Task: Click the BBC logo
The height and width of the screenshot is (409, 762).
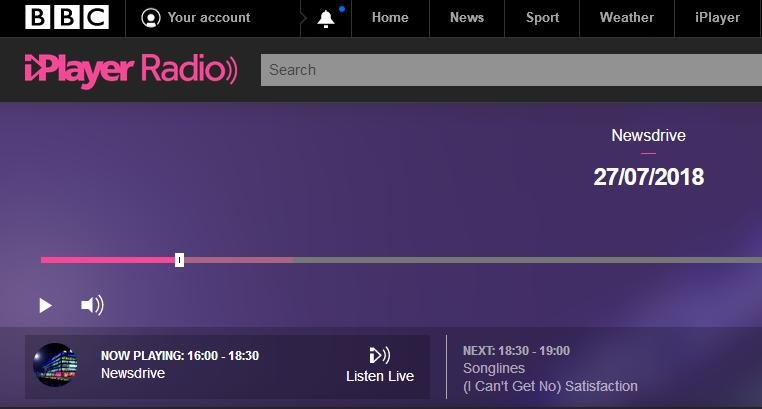Action: coord(67,17)
